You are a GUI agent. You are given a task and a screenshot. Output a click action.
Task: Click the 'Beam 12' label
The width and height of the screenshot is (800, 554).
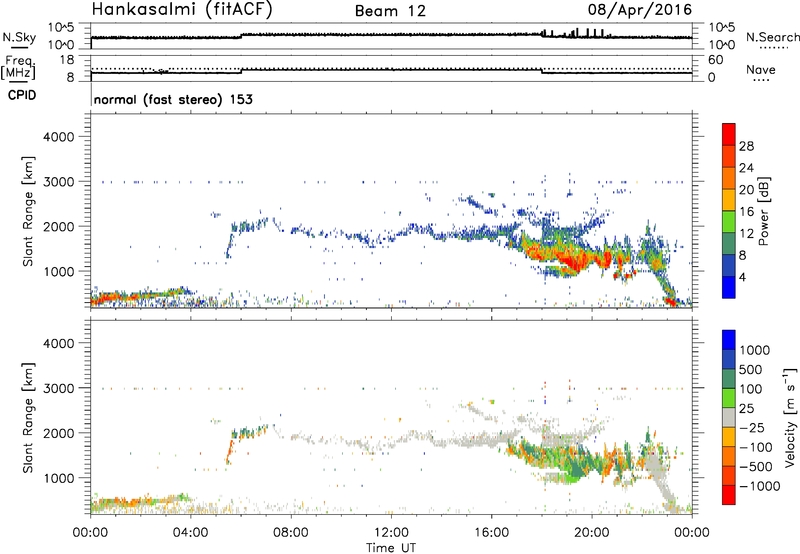pos(390,11)
